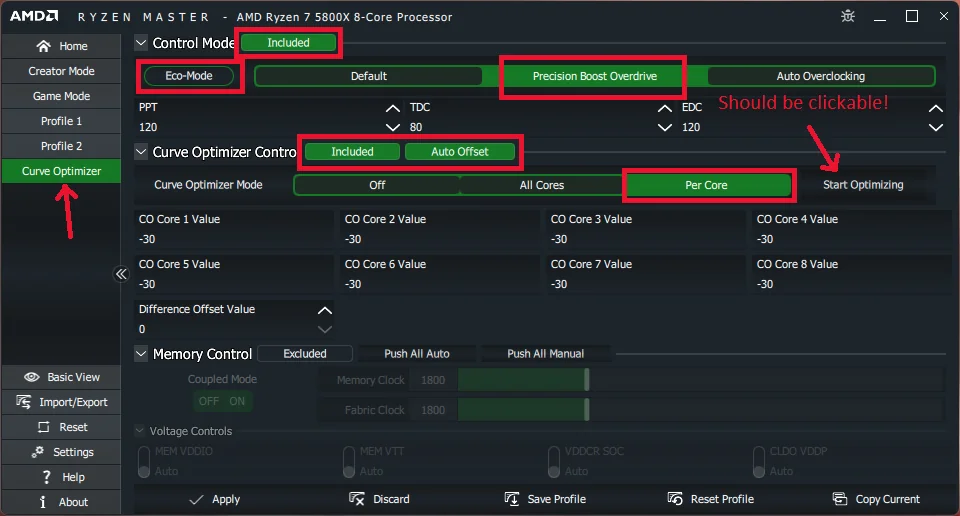Click the AMD logo in title bar
This screenshot has height=516, width=960.
pos(34,16)
